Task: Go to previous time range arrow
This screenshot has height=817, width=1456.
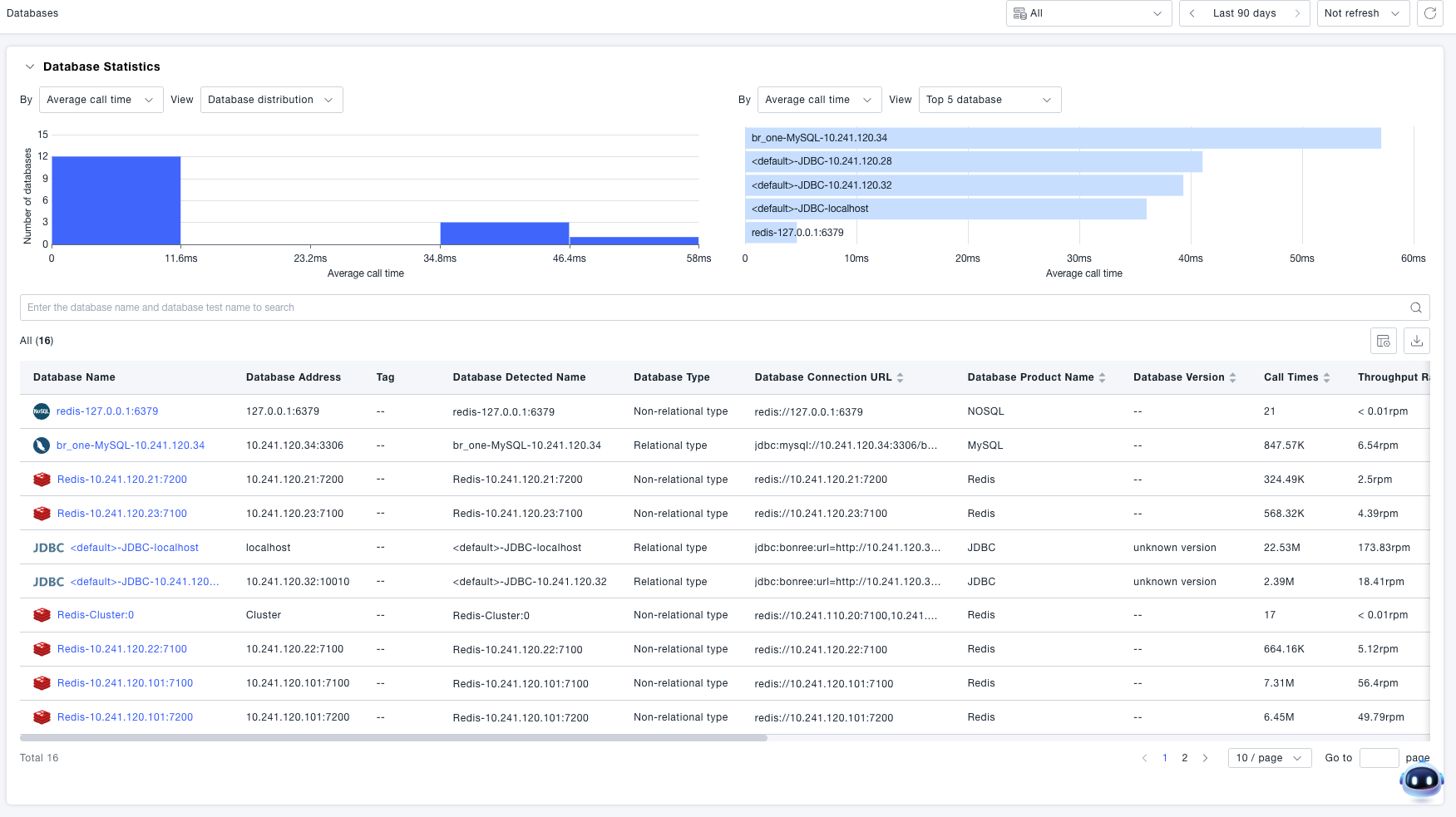Action: tap(1192, 13)
